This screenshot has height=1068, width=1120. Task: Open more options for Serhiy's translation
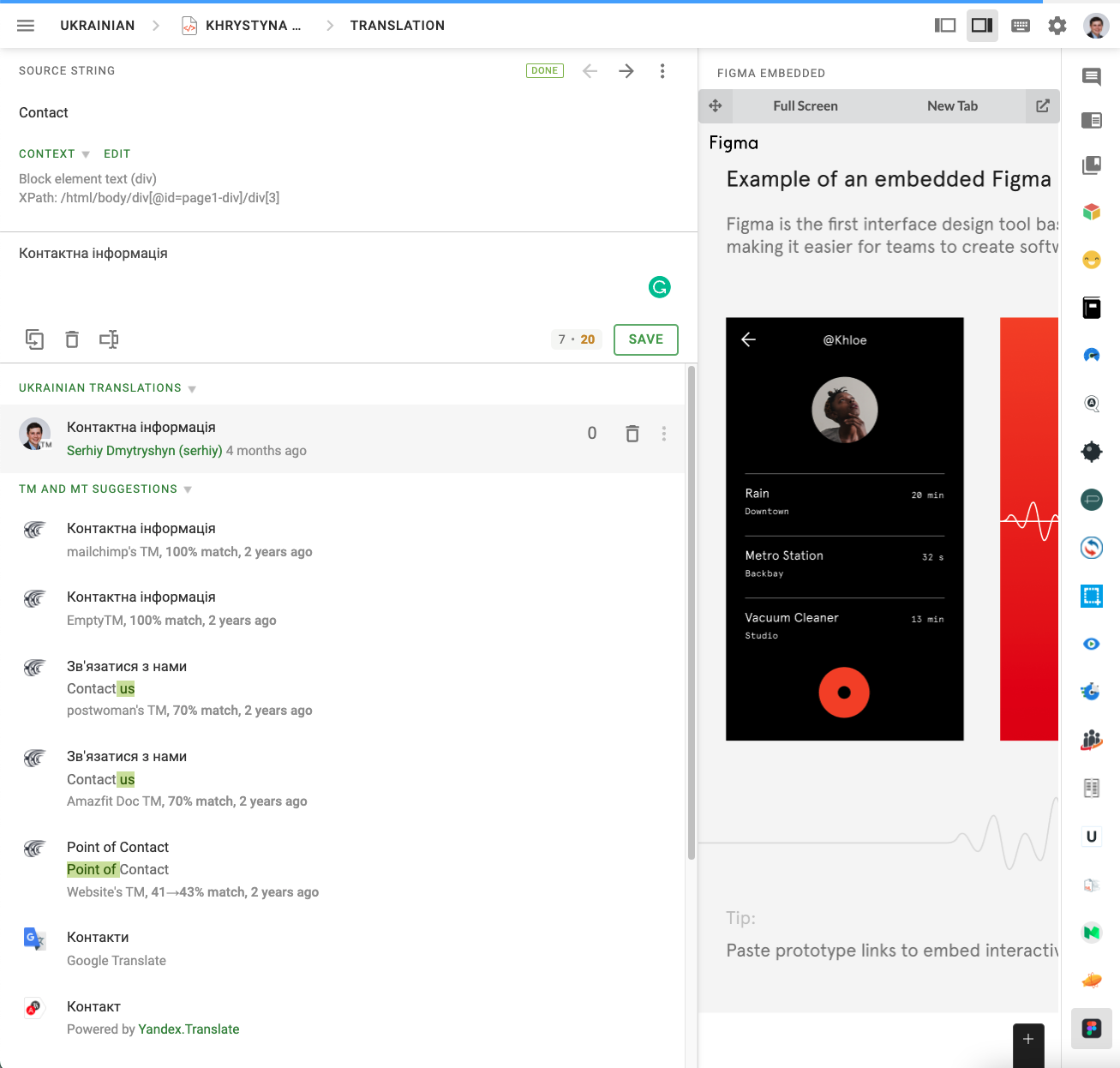coord(664,434)
